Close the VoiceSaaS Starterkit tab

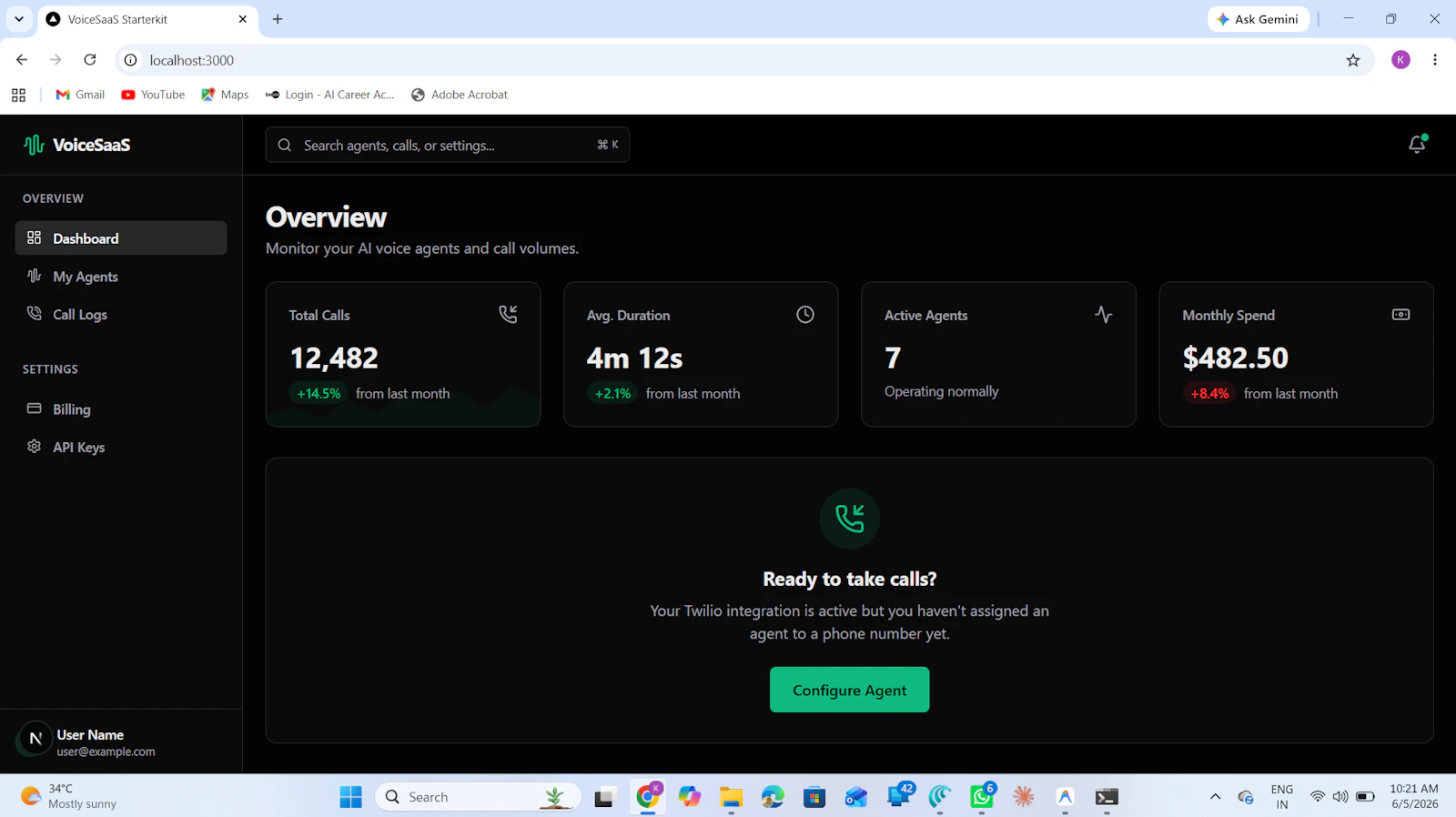point(243,19)
